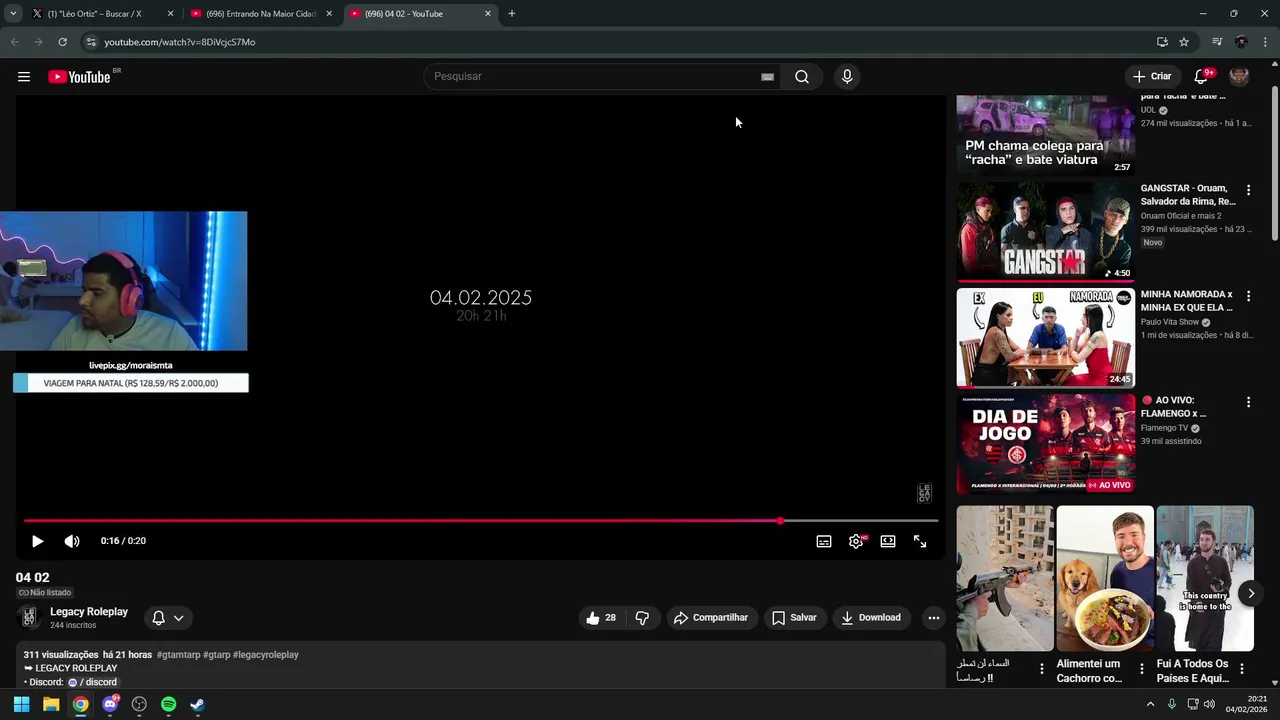Screen dimensions: 1280x720
Task: Open the golden retriever short thumbnail
Action: tap(1105, 578)
